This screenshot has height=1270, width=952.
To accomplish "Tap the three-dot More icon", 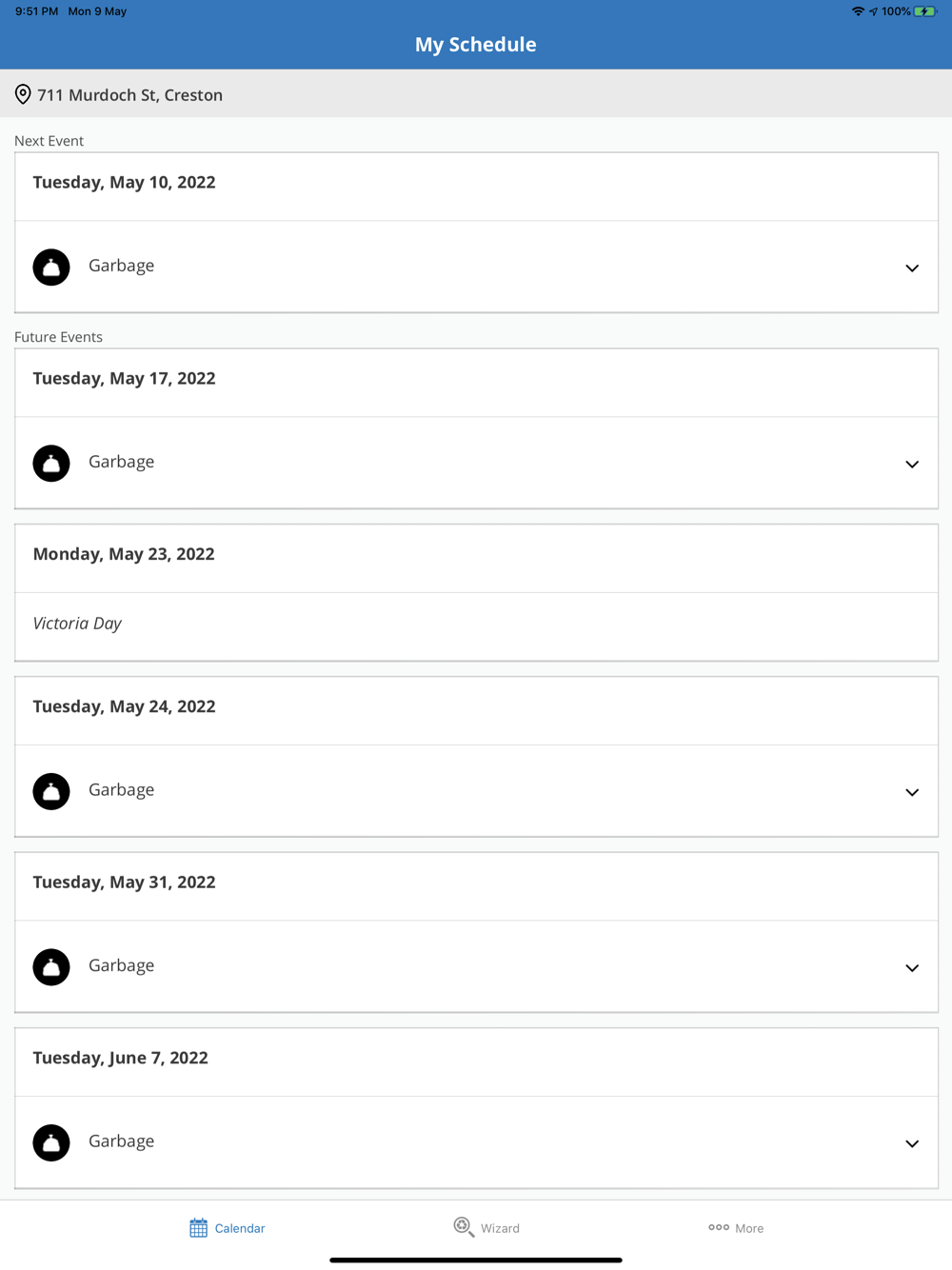I will (x=719, y=1227).
